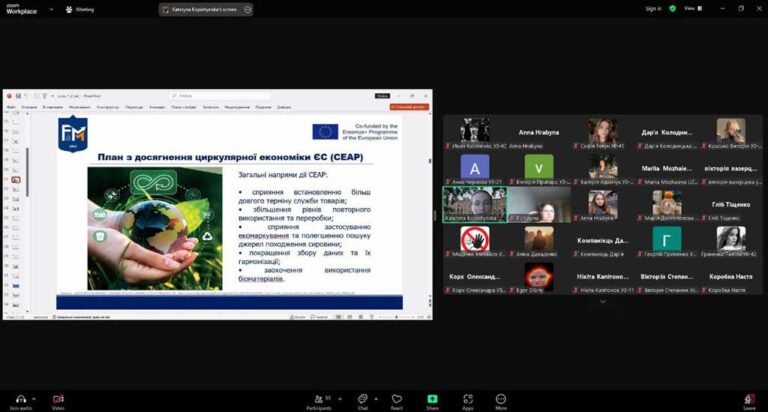768x412 pixels.
Task: Start video with the camera icon
Action: (x=58, y=398)
